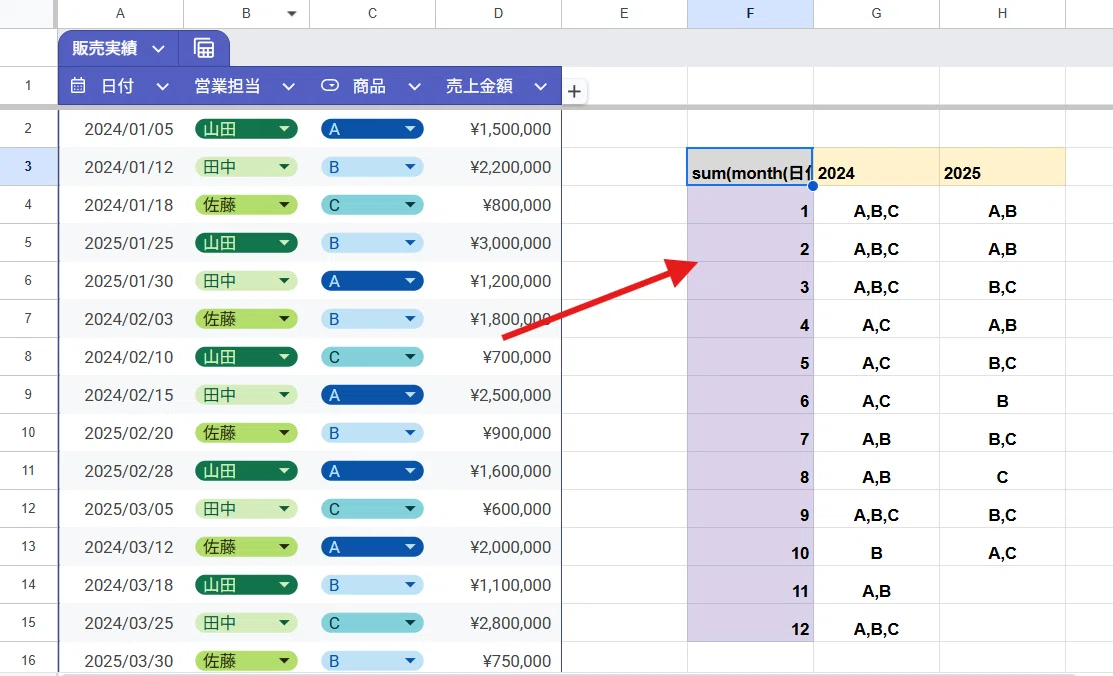Open 田中 chip dropdown in row 3
This screenshot has height=676, width=1113.
click(284, 167)
